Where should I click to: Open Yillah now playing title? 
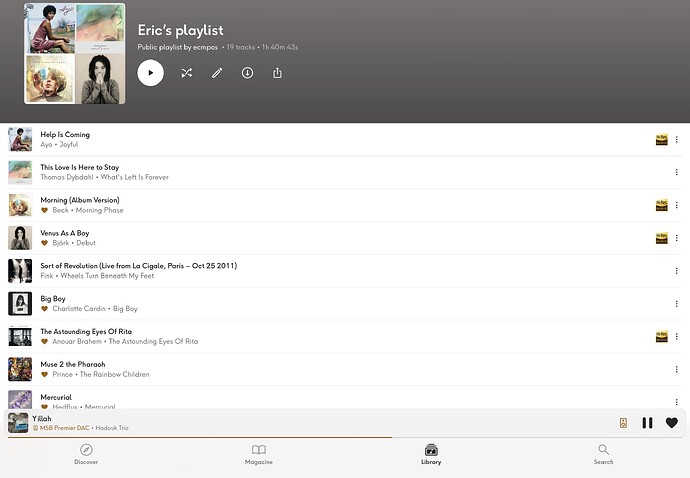tap(42, 419)
